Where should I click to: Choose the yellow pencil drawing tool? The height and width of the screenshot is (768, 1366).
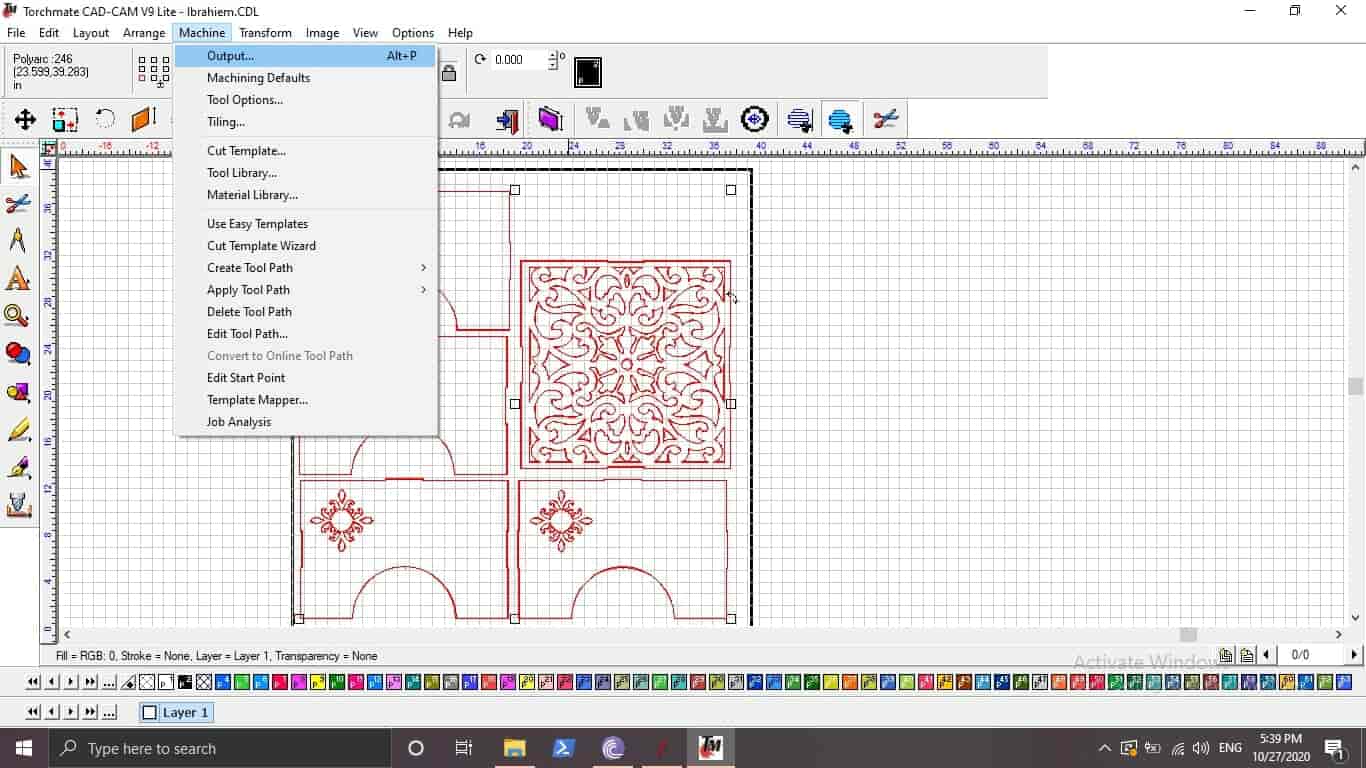point(18,430)
